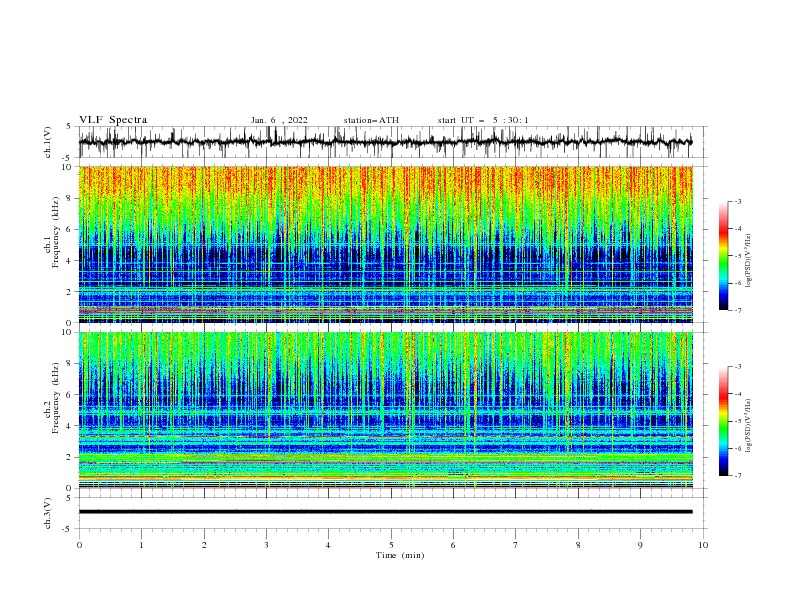Click the "6" kHz tick of ch.1 spectrogram
This screenshot has height=612, width=792.
click(70, 229)
